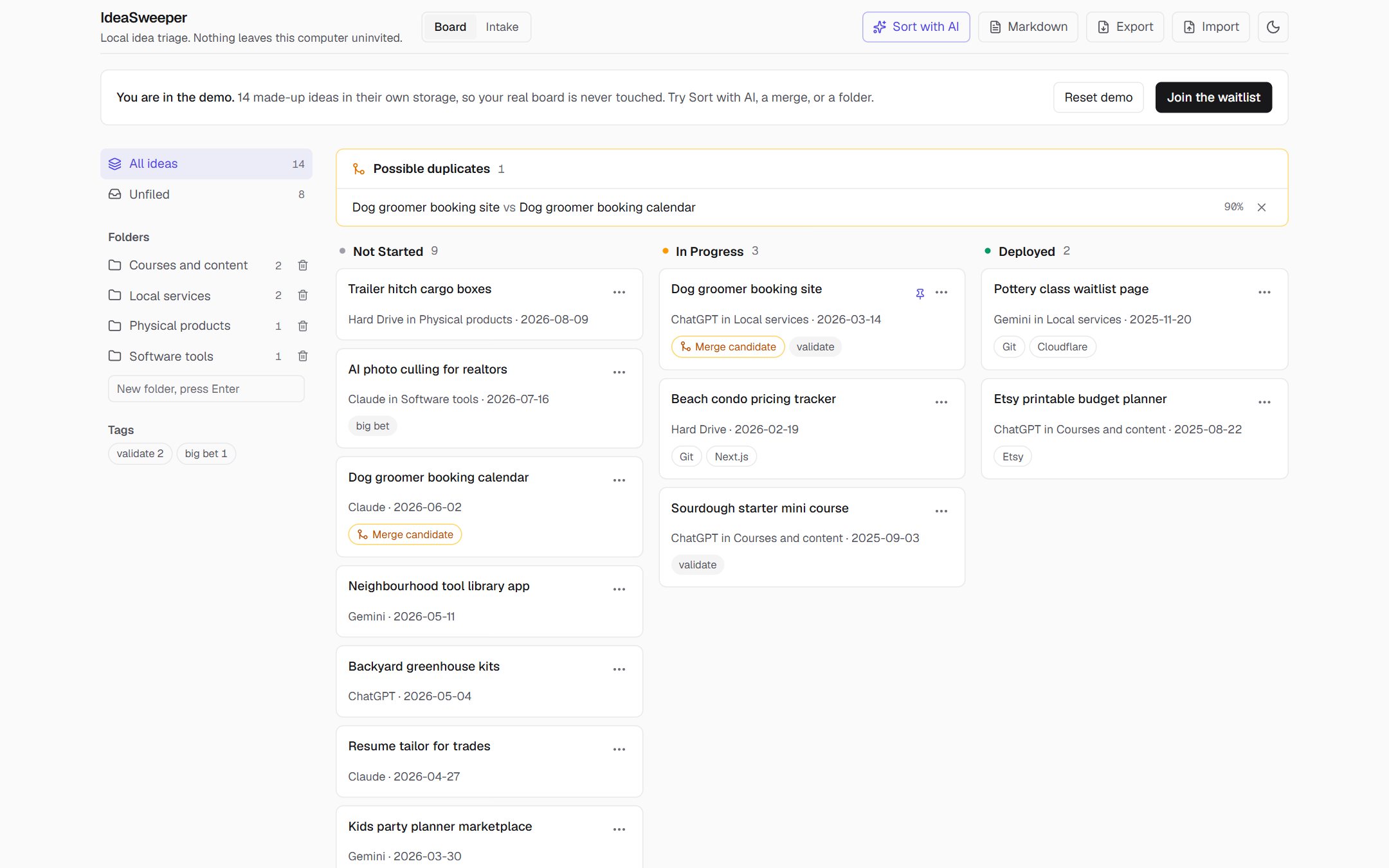1389x868 pixels.
Task: Click the pin icon on Dog groomer booking site
Action: coord(920,293)
